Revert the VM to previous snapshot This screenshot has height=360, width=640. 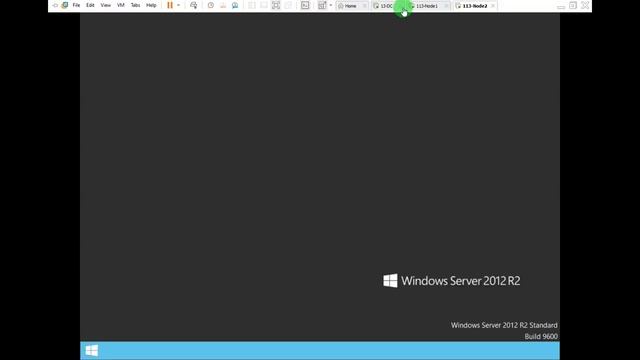223,5
